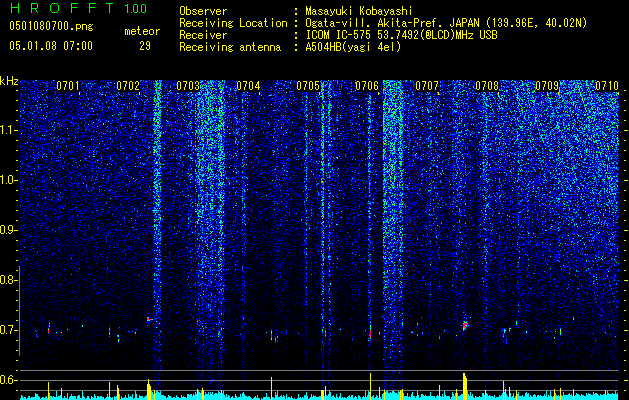The image size is (629, 400).
Task: Click the 'Receiver' field label
Action: pos(203,35)
